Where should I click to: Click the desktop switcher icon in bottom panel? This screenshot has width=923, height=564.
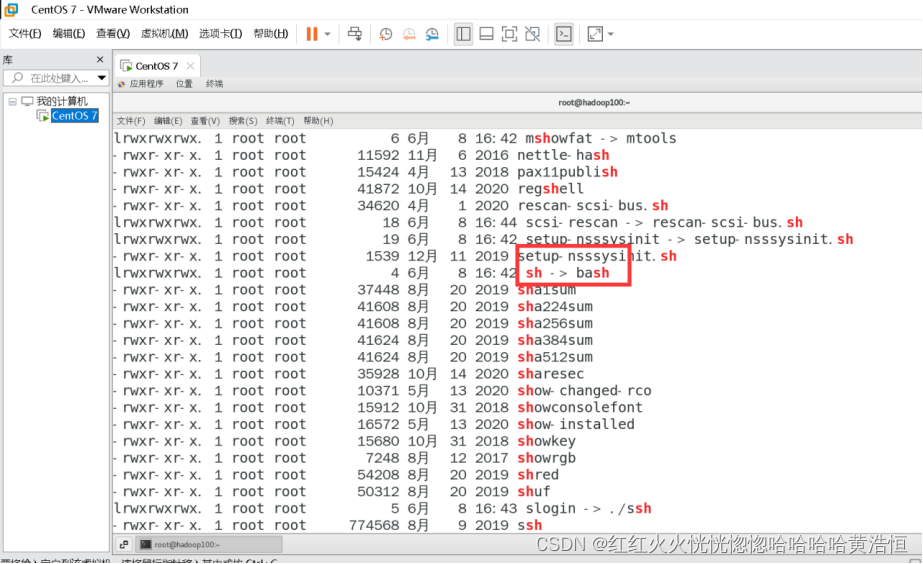124,545
